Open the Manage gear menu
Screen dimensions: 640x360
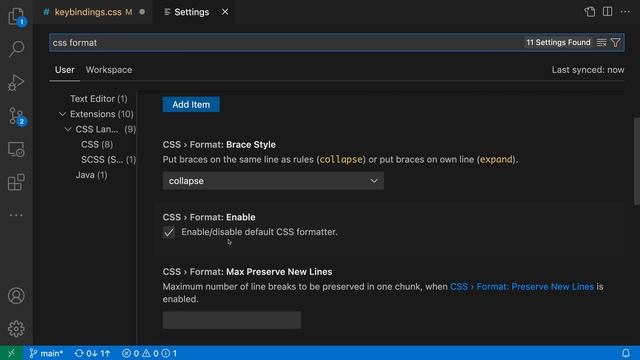pos(16,329)
